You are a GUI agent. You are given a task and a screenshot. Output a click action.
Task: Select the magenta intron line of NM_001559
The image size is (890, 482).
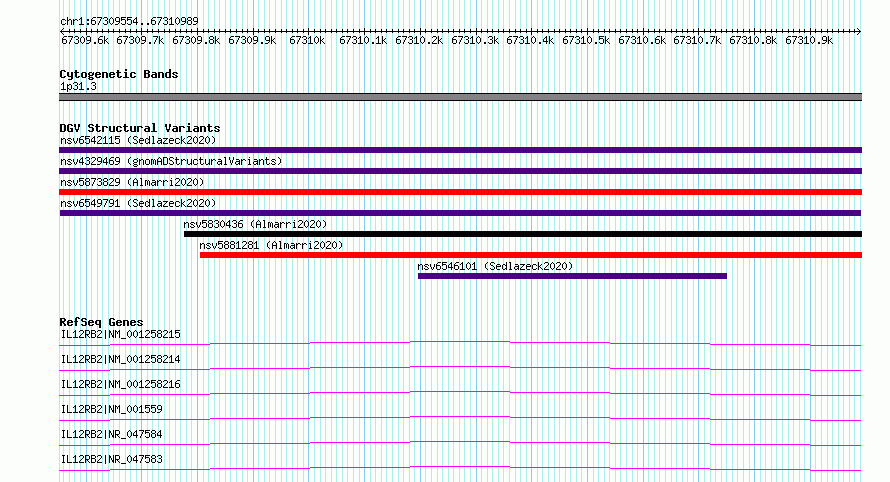coord(460,418)
